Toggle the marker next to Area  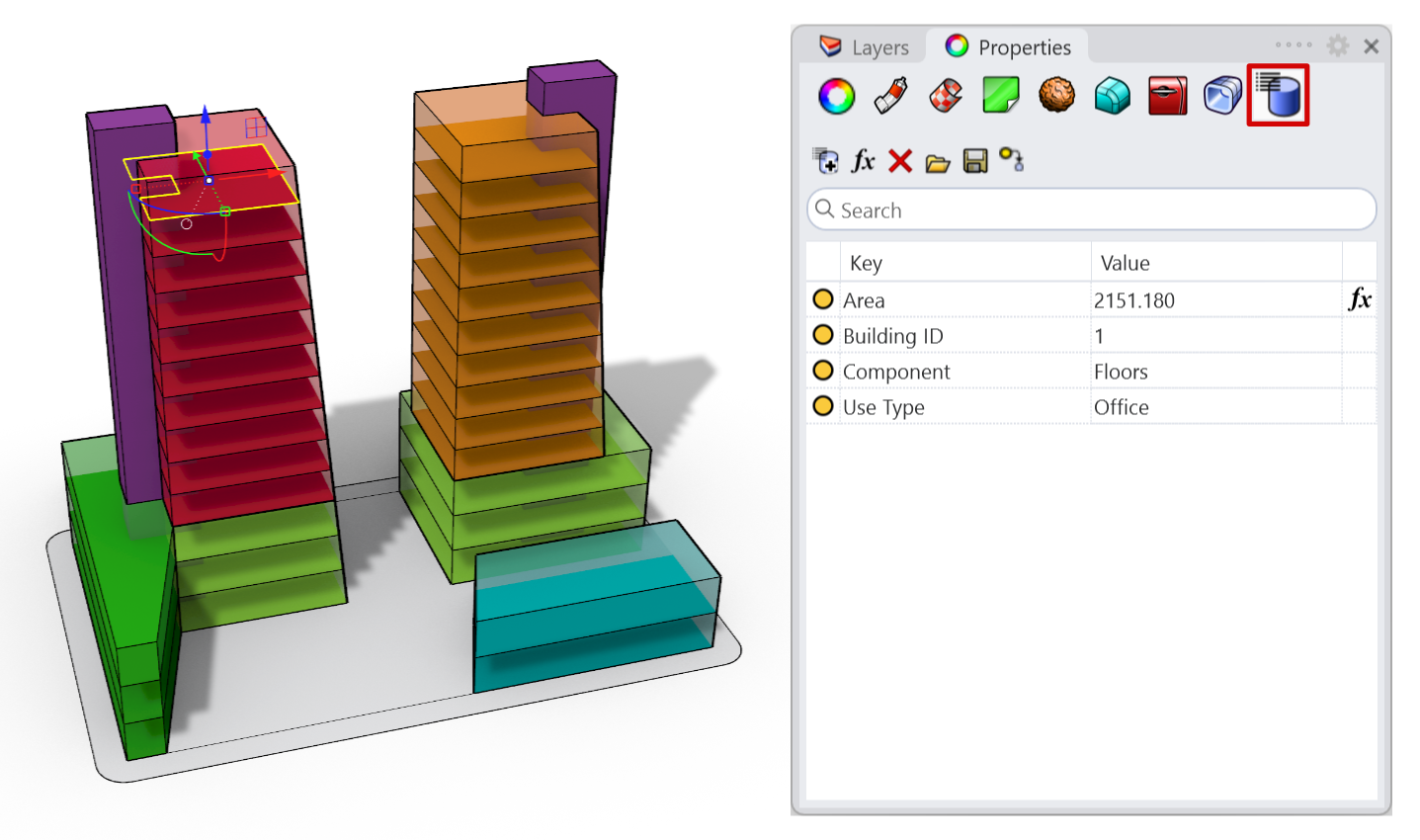(x=823, y=298)
